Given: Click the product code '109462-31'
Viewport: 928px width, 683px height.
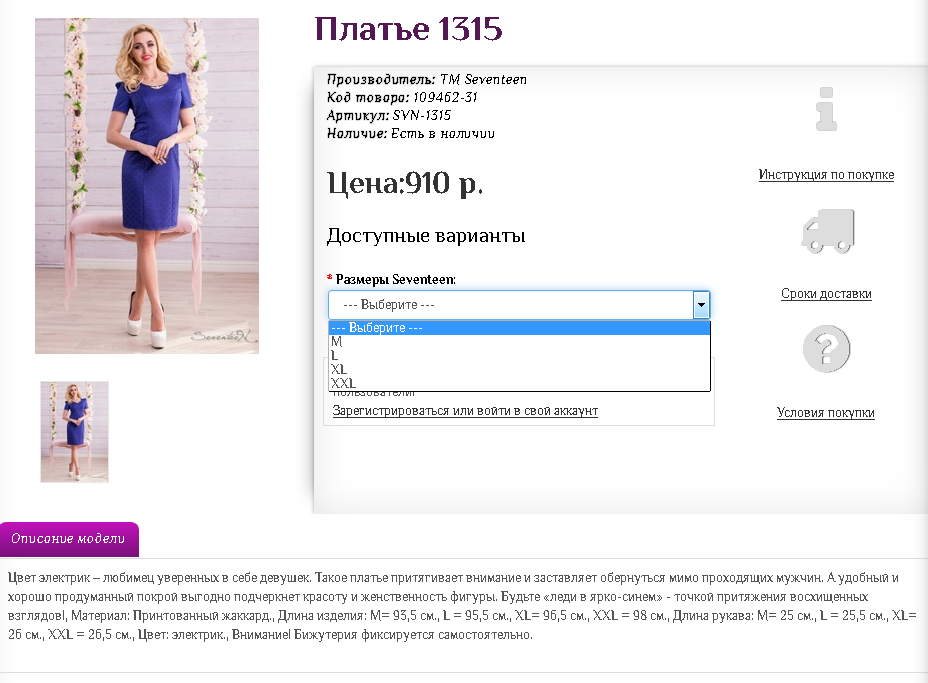Looking at the screenshot, I should point(445,98).
